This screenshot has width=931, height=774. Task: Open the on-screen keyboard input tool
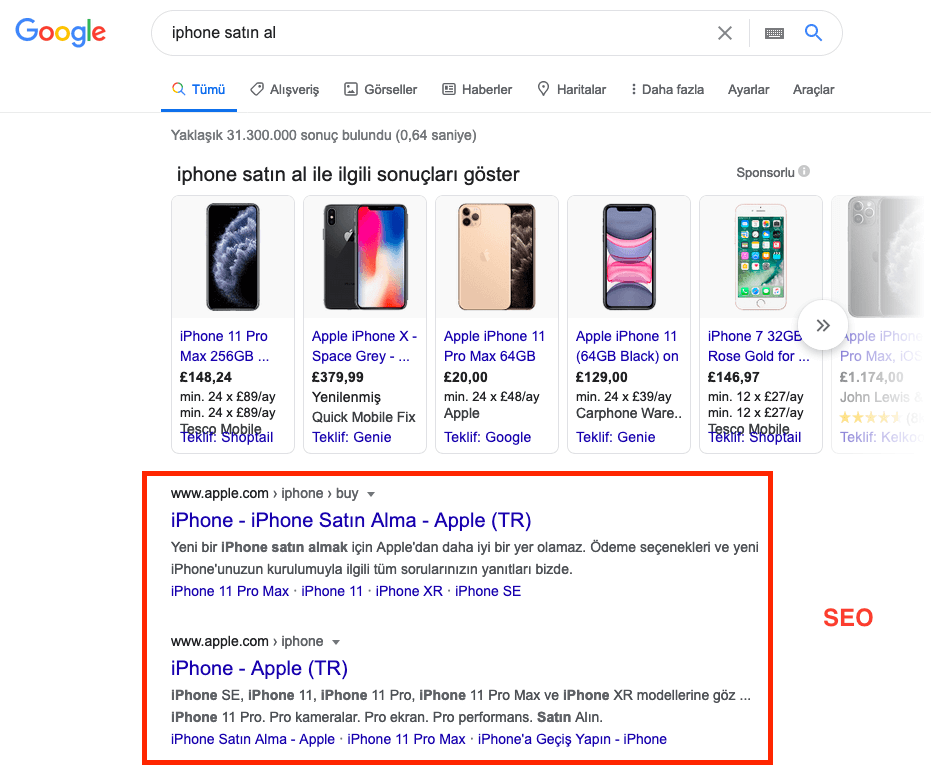click(x=774, y=33)
